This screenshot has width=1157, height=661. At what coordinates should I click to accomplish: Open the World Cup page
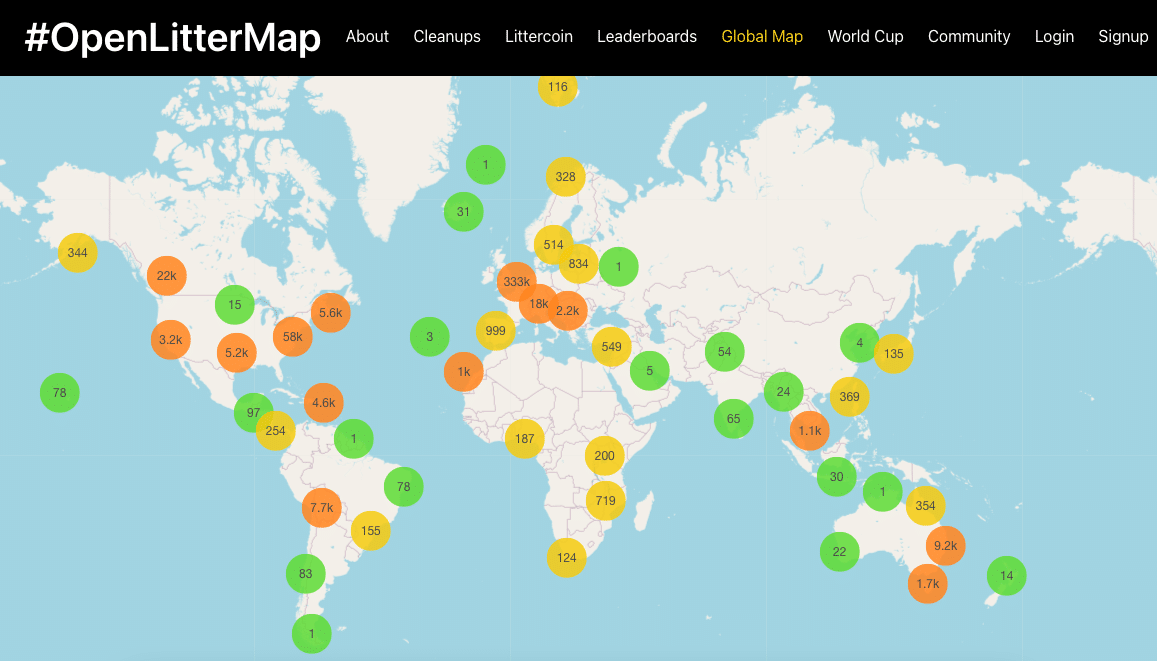pos(865,36)
